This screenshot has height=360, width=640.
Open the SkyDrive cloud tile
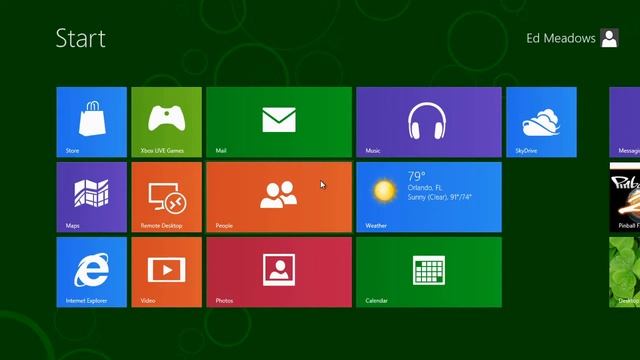[541, 122]
